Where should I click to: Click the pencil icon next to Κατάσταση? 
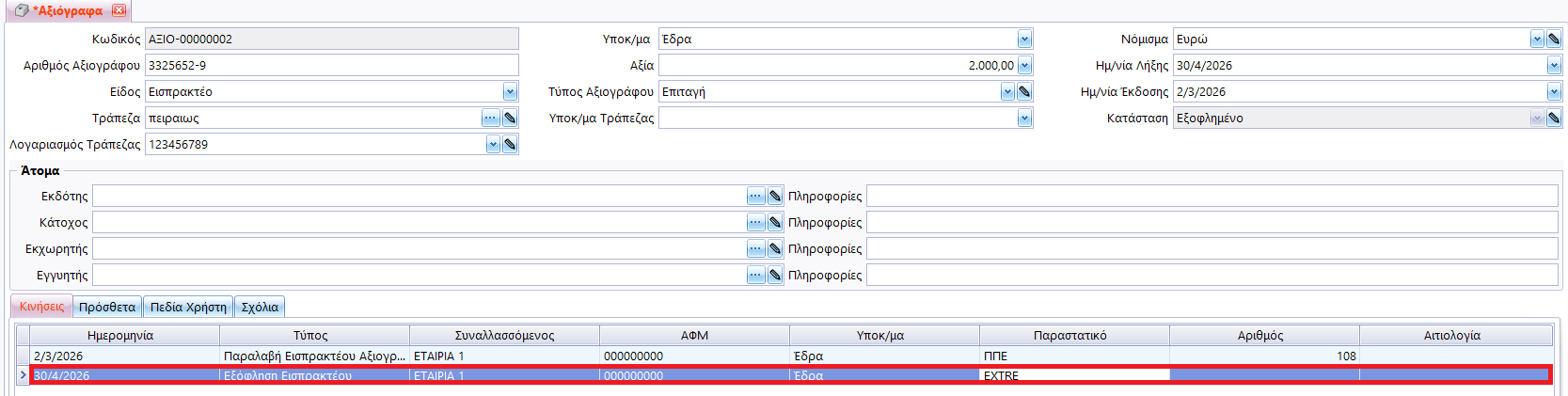pyautogui.click(x=1554, y=119)
